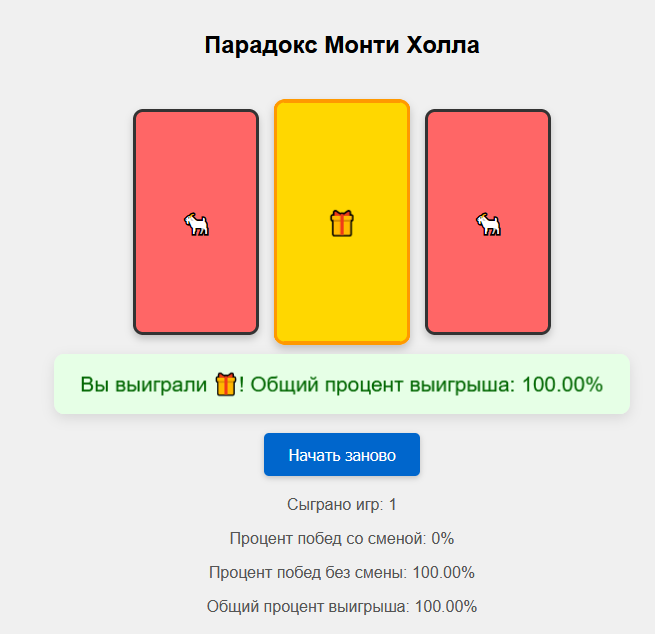The height and width of the screenshot is (634, 655).
Task: Click the goat emoji on the right door
Action: point(488,224)
